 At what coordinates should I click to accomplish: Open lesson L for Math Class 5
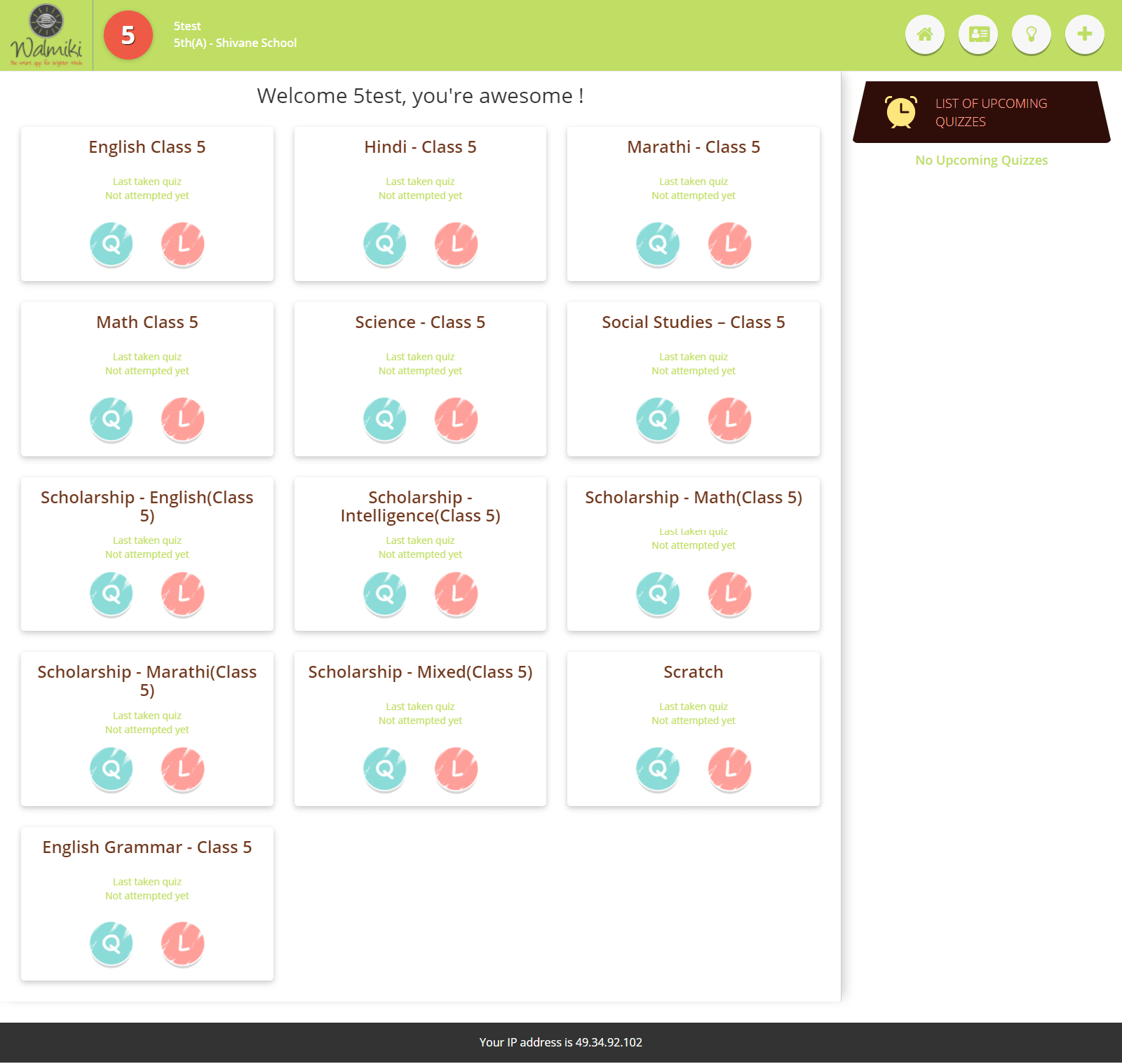pyautogui.click(x=183, y=419)
